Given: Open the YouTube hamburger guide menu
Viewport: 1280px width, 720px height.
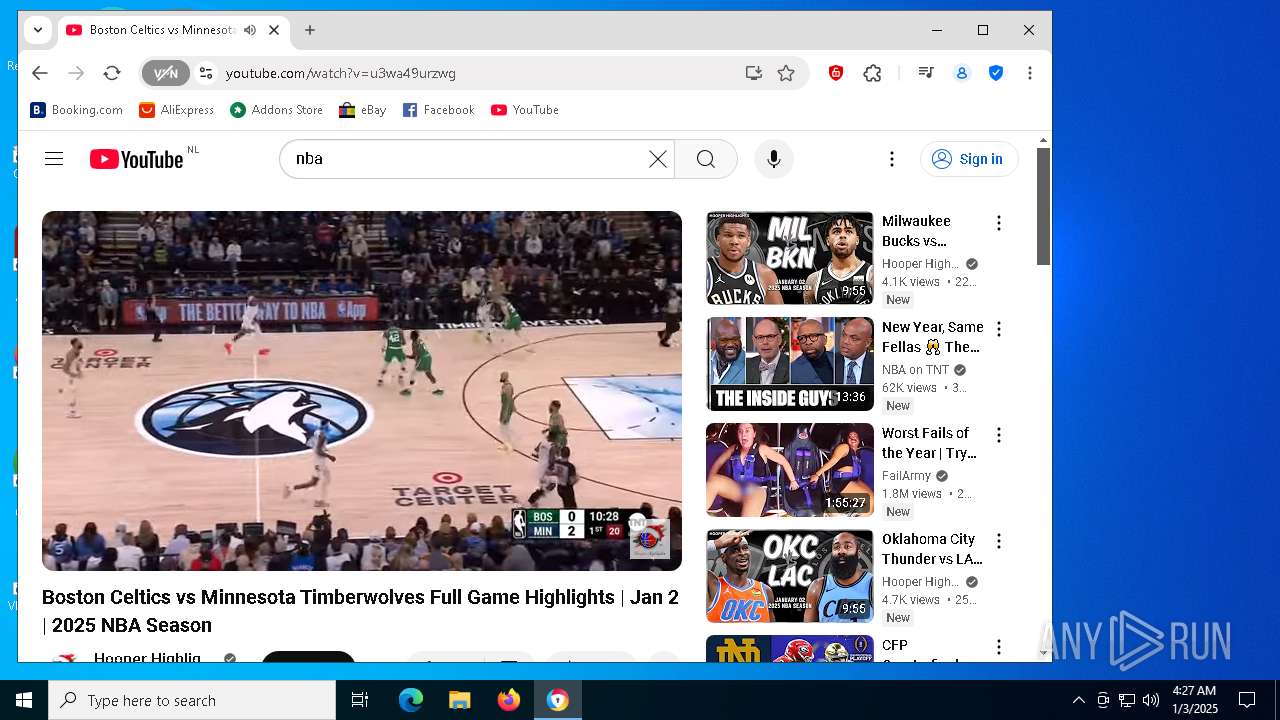Looking at the screenshot, I should (54, 159).
